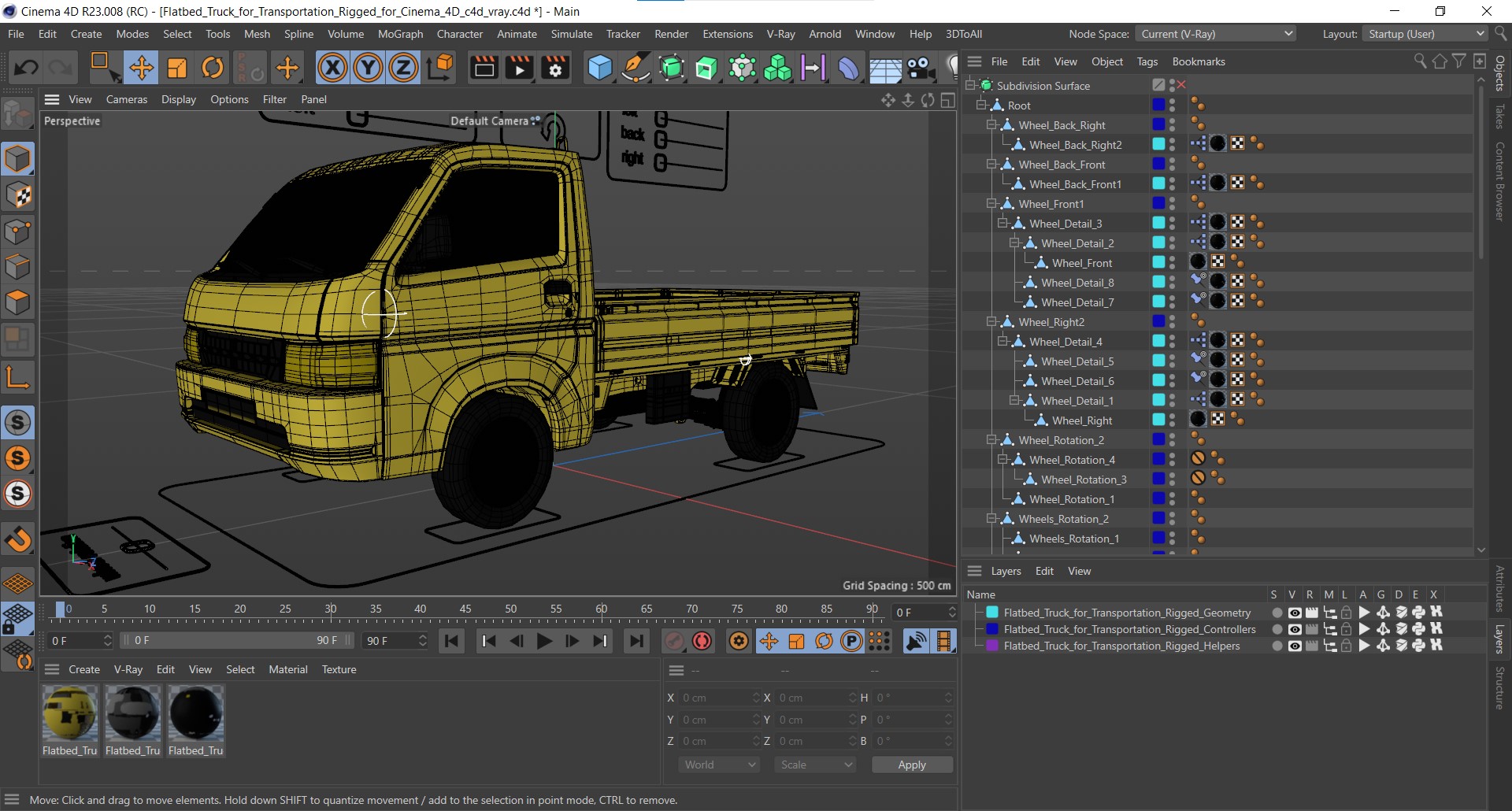Open material manager Texture menu
1512x811 pixels.
339,669
